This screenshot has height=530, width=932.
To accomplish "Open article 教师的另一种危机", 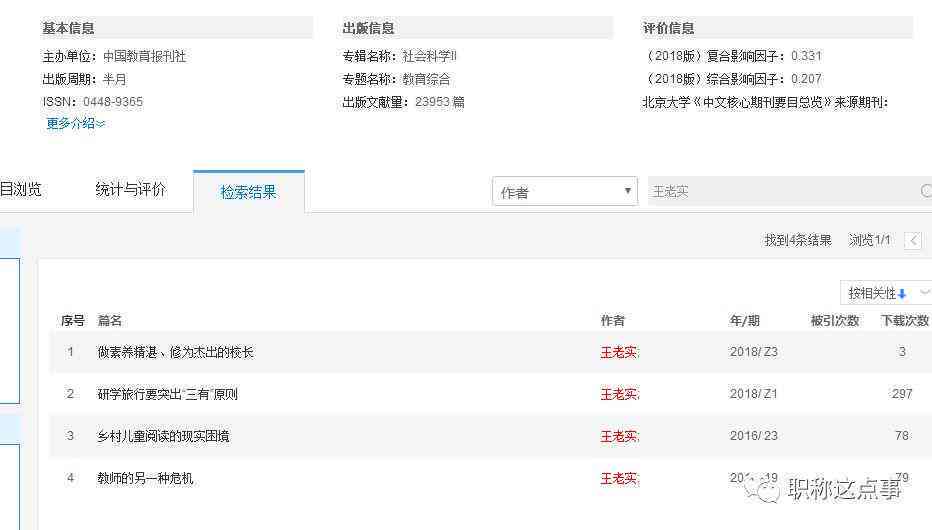I will click(x=145, y=478).
